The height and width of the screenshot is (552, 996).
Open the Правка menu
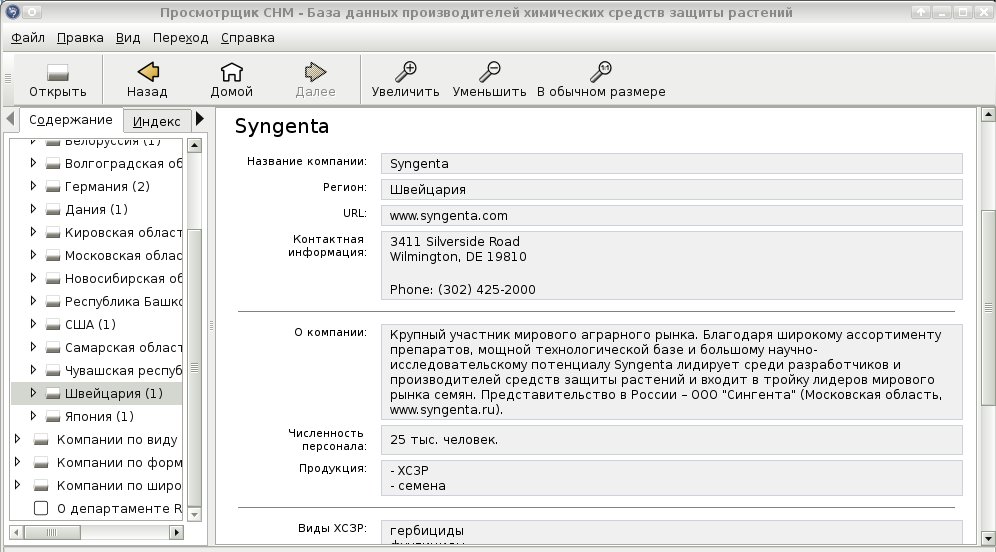(x=80, y=38)
